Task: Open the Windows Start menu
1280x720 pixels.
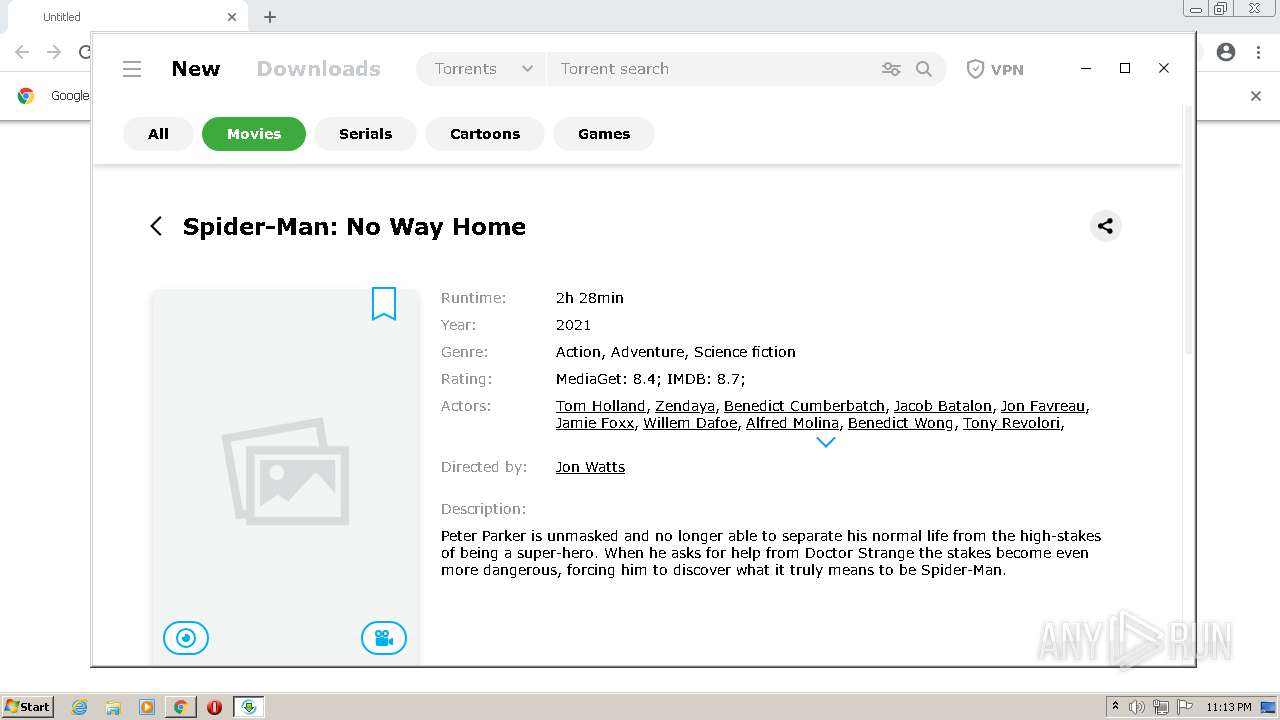Action: tap(27, 706)
